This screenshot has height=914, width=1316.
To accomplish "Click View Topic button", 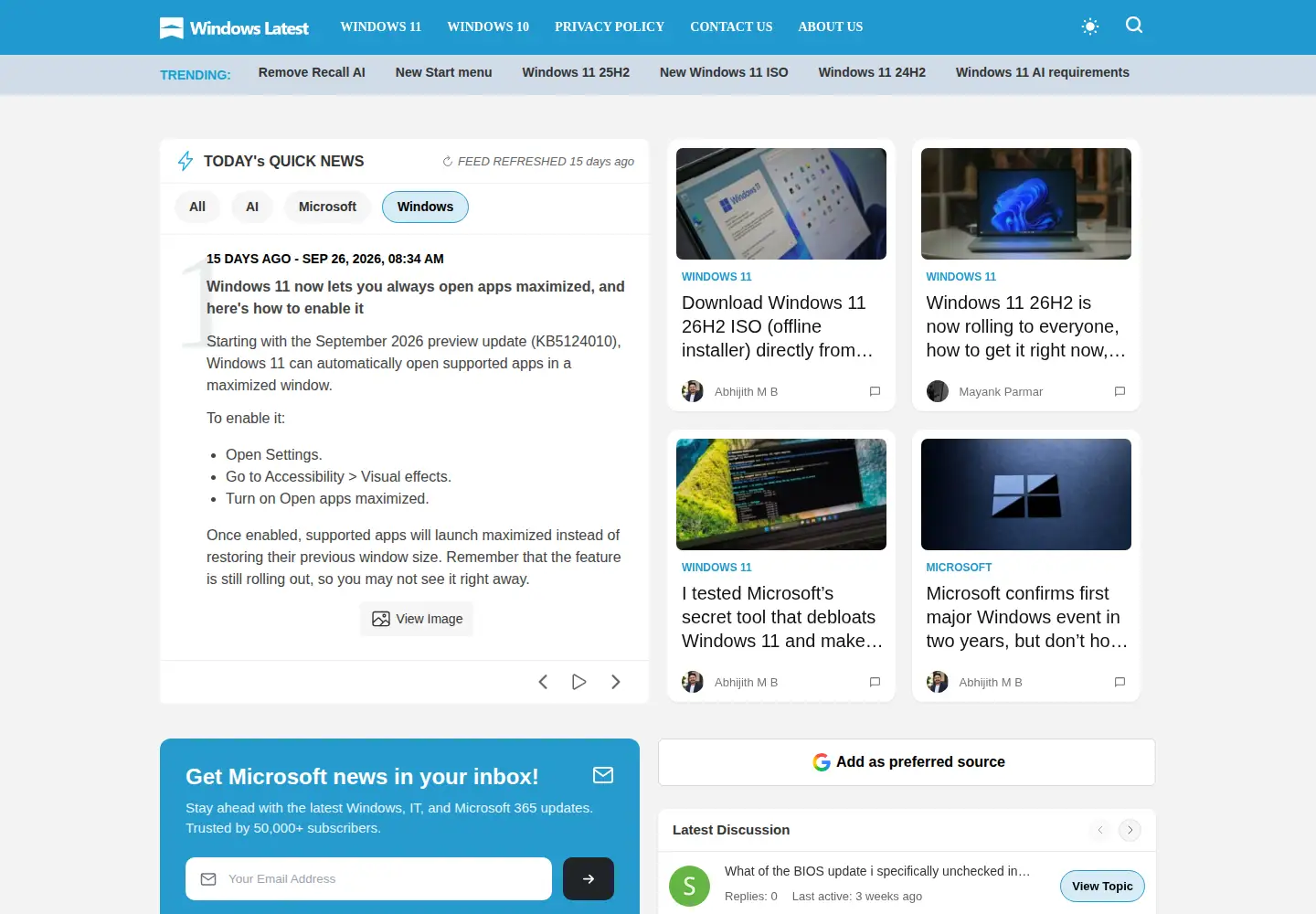I will tap(1102, 886).
